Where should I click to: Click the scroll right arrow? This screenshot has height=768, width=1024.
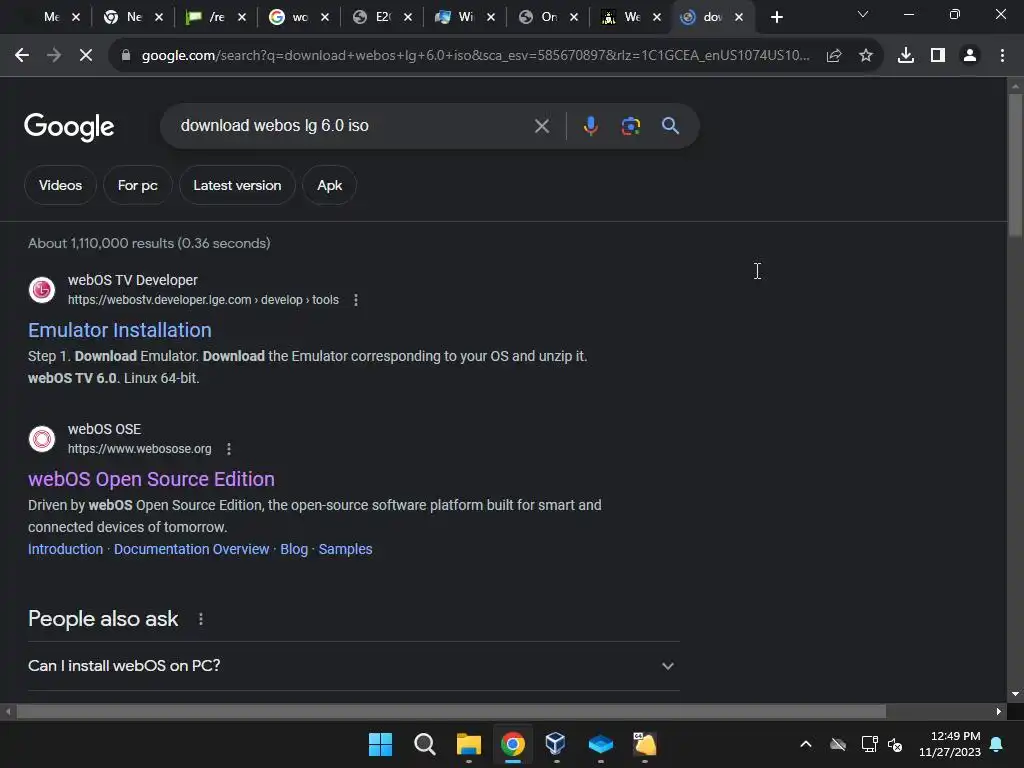click(x=999, y=711)
